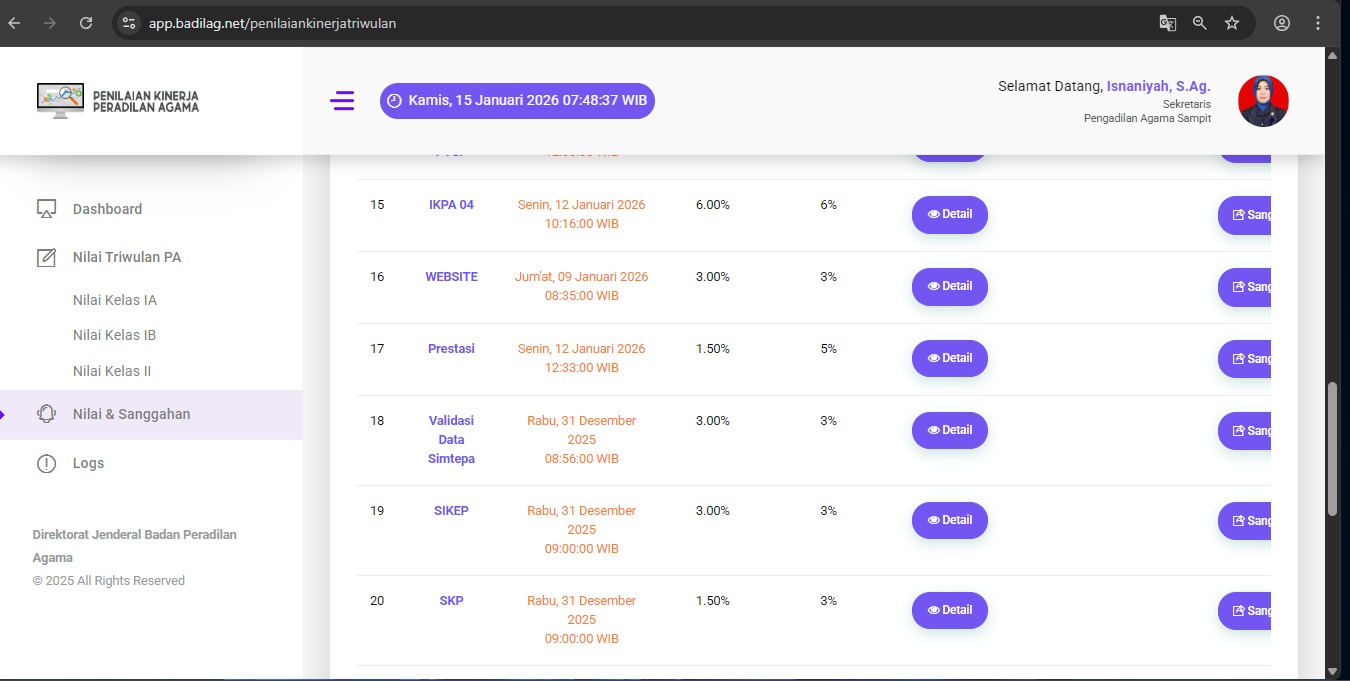Open Nilai Kelas IA submenu item
Viewport: 1350px width, 681px height.
[115, 300]
